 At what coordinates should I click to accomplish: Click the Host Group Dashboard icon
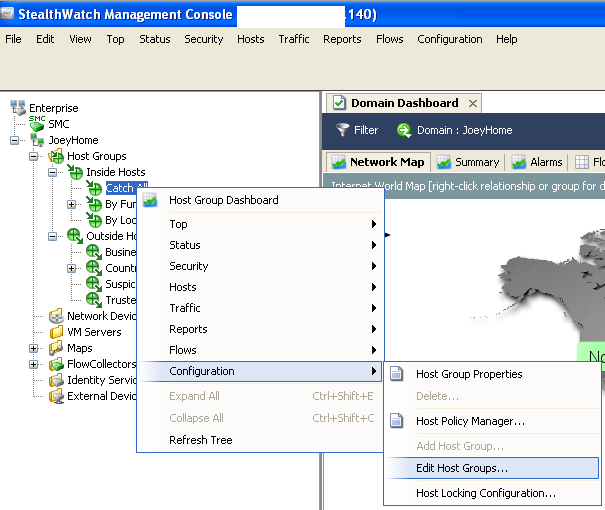point(151,200)
